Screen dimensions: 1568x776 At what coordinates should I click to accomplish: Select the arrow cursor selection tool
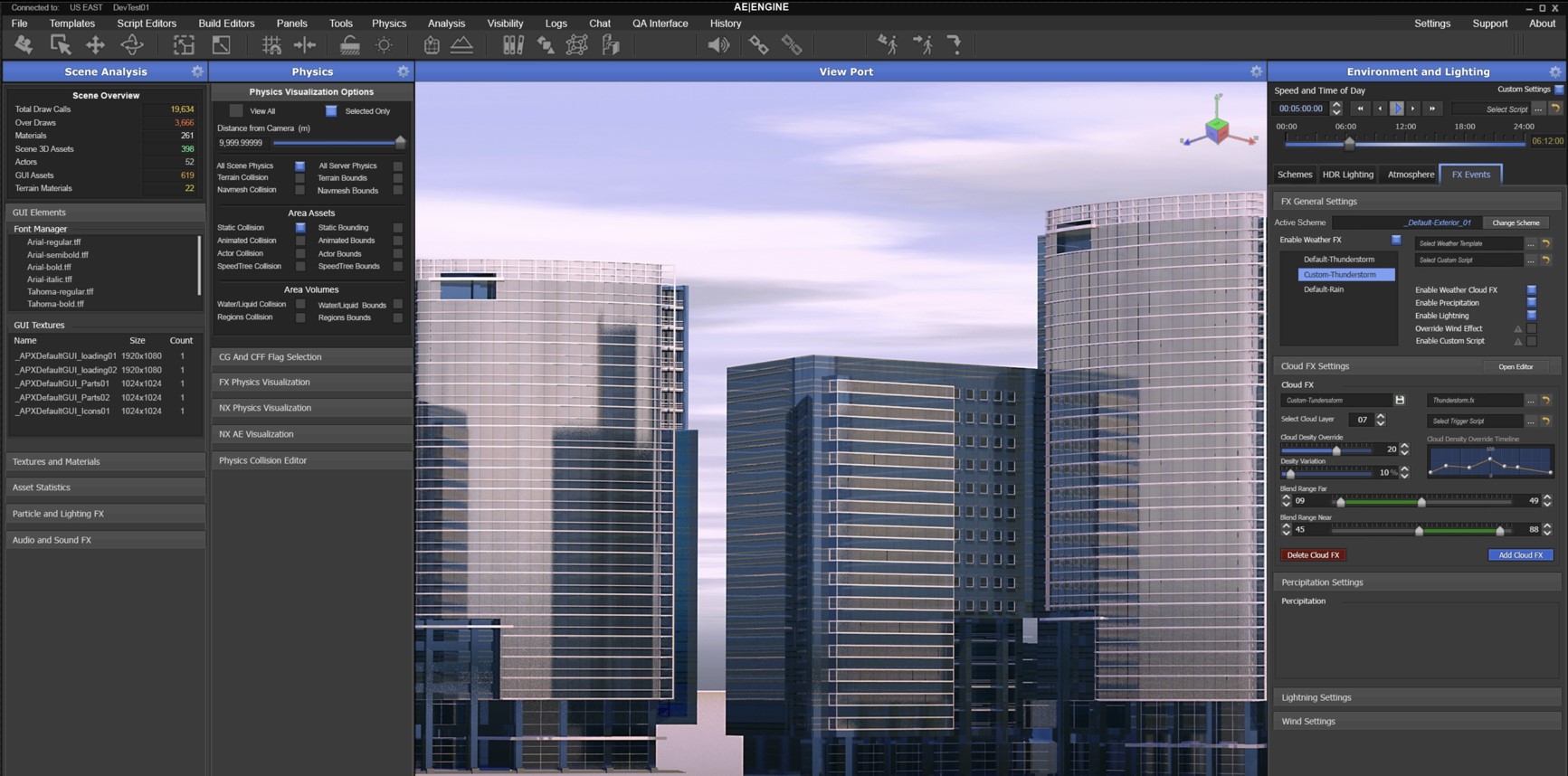(61, 44)
